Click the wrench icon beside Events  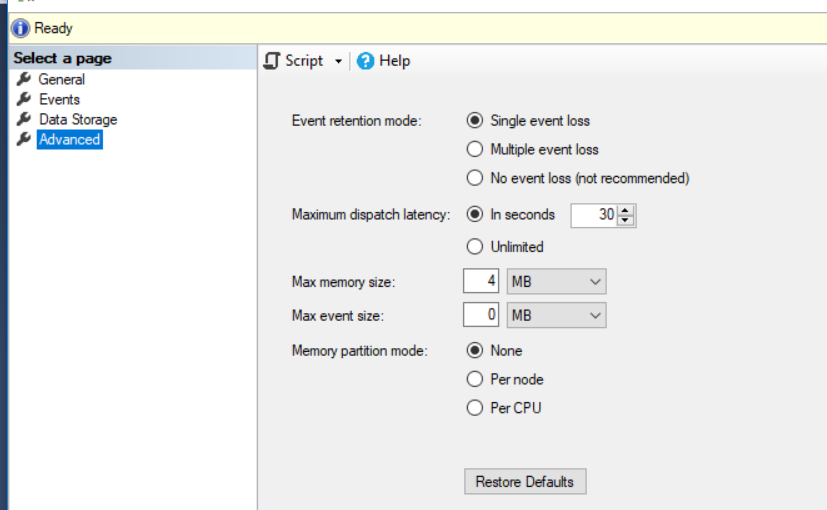coord(24,99)
